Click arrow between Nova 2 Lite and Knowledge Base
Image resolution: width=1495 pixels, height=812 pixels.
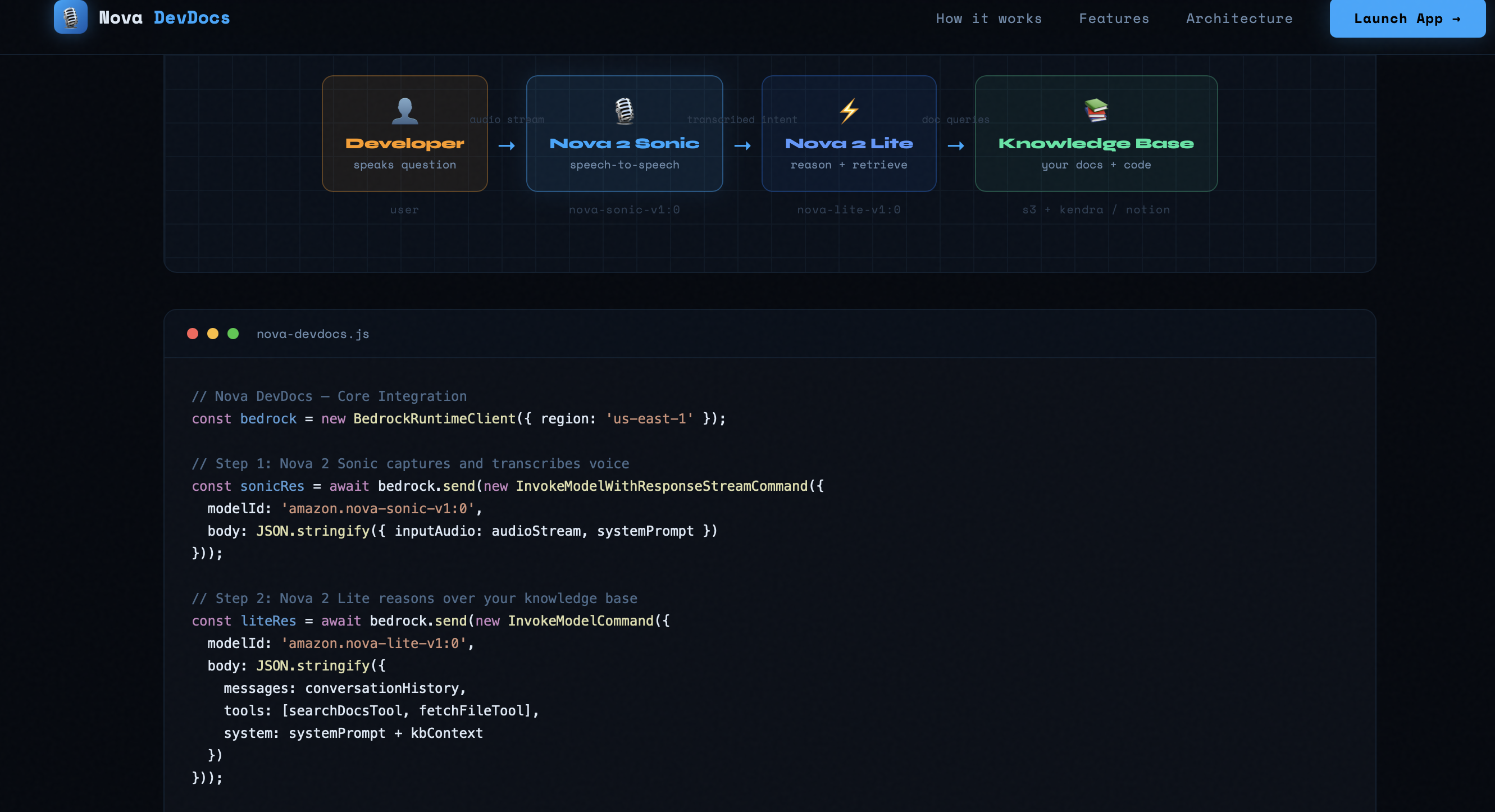point(956,145)
